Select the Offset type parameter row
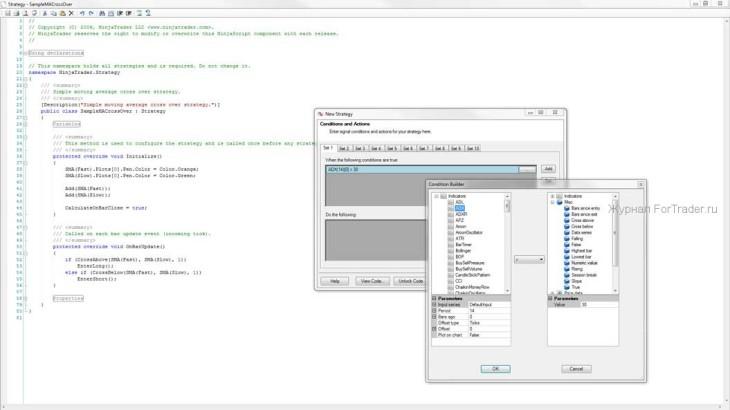 pos(471,323)
